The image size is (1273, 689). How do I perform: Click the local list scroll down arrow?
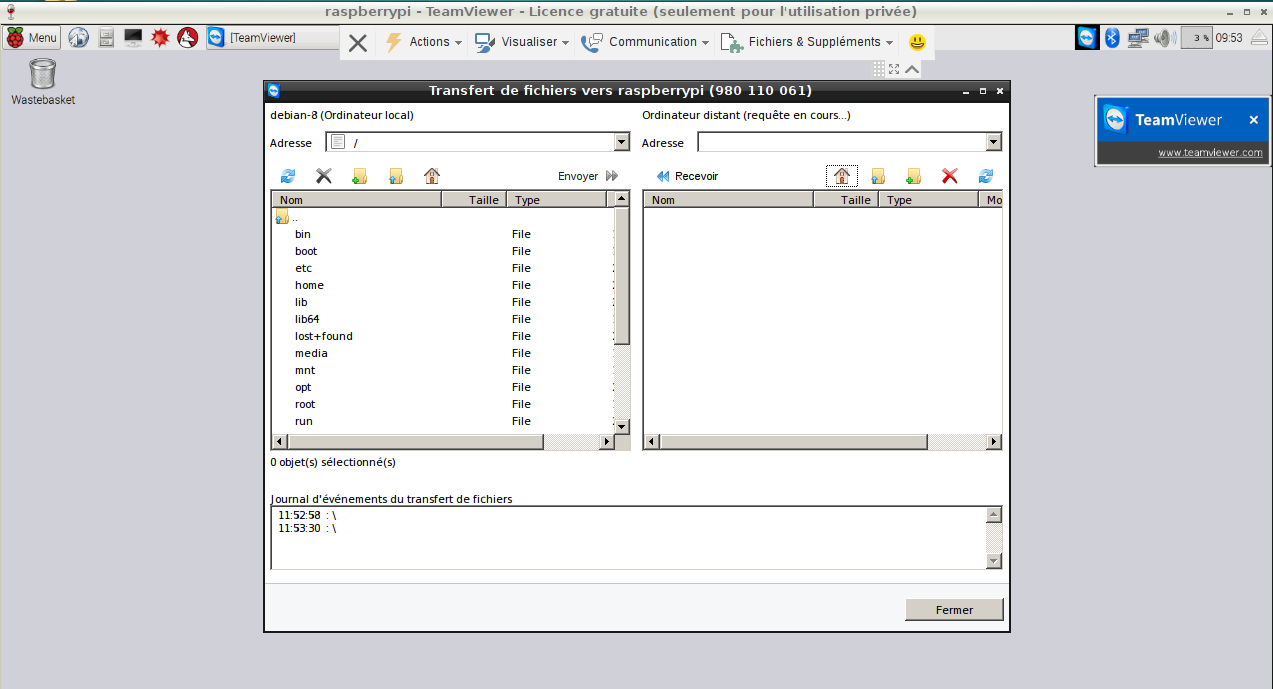622,426
